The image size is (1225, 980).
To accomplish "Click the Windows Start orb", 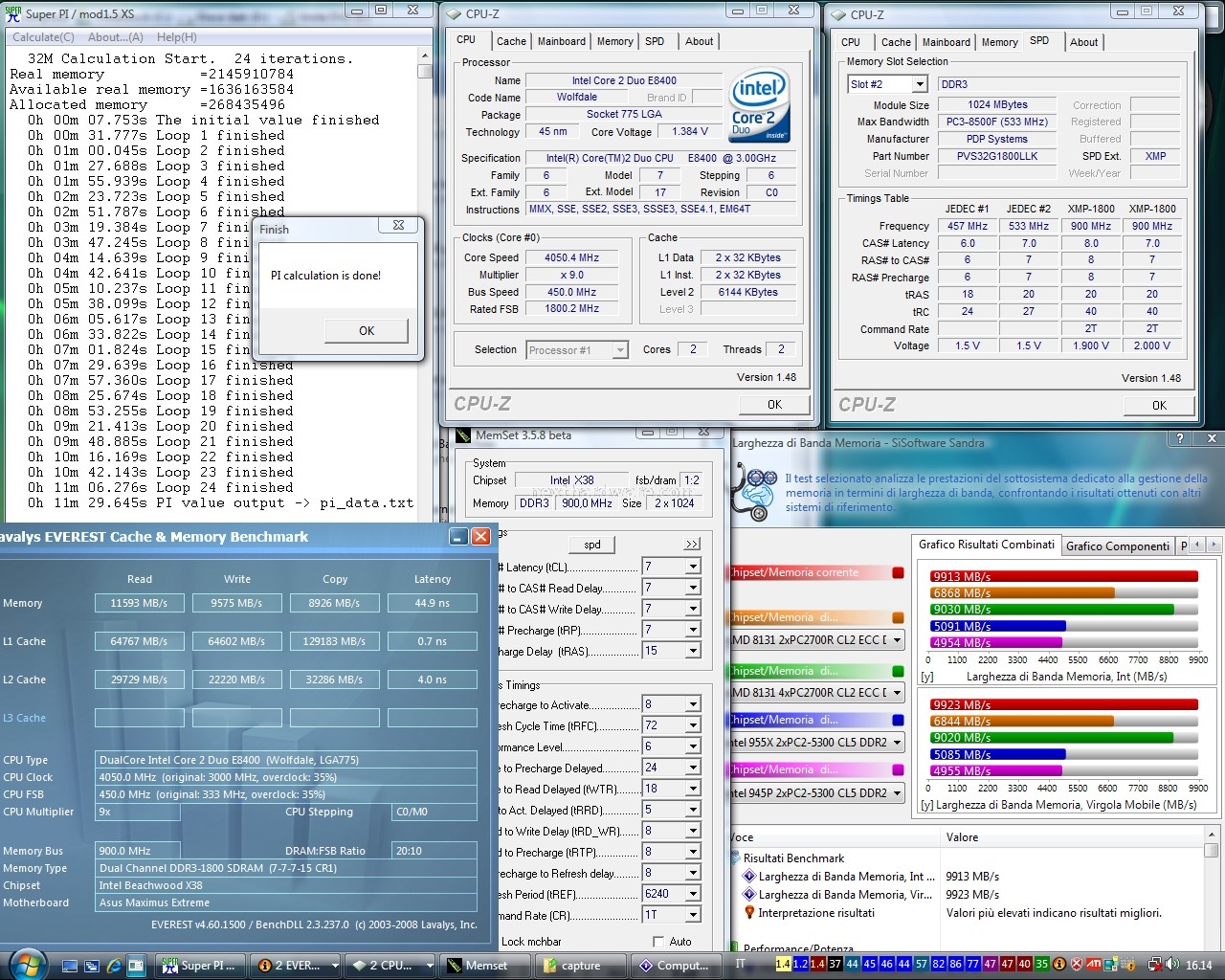I will point(27,964).
